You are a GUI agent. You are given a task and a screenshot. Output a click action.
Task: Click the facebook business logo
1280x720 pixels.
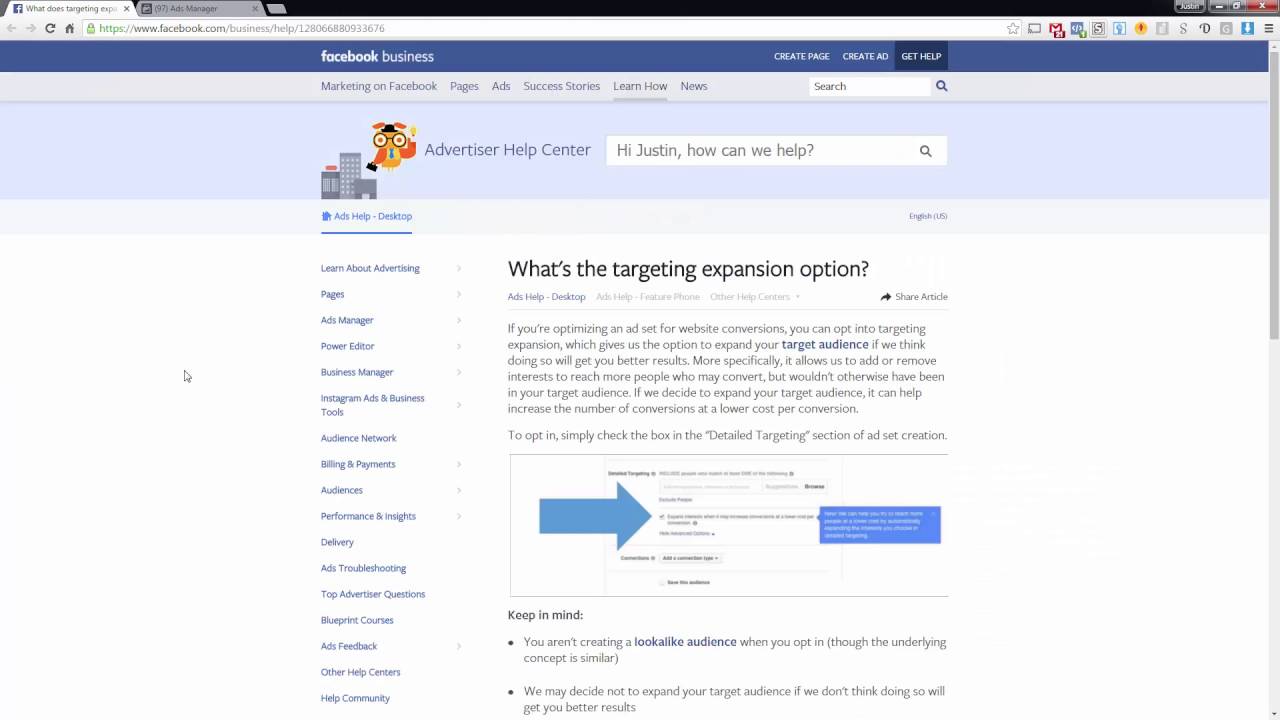pyautogui.click(x=377, y=56)
